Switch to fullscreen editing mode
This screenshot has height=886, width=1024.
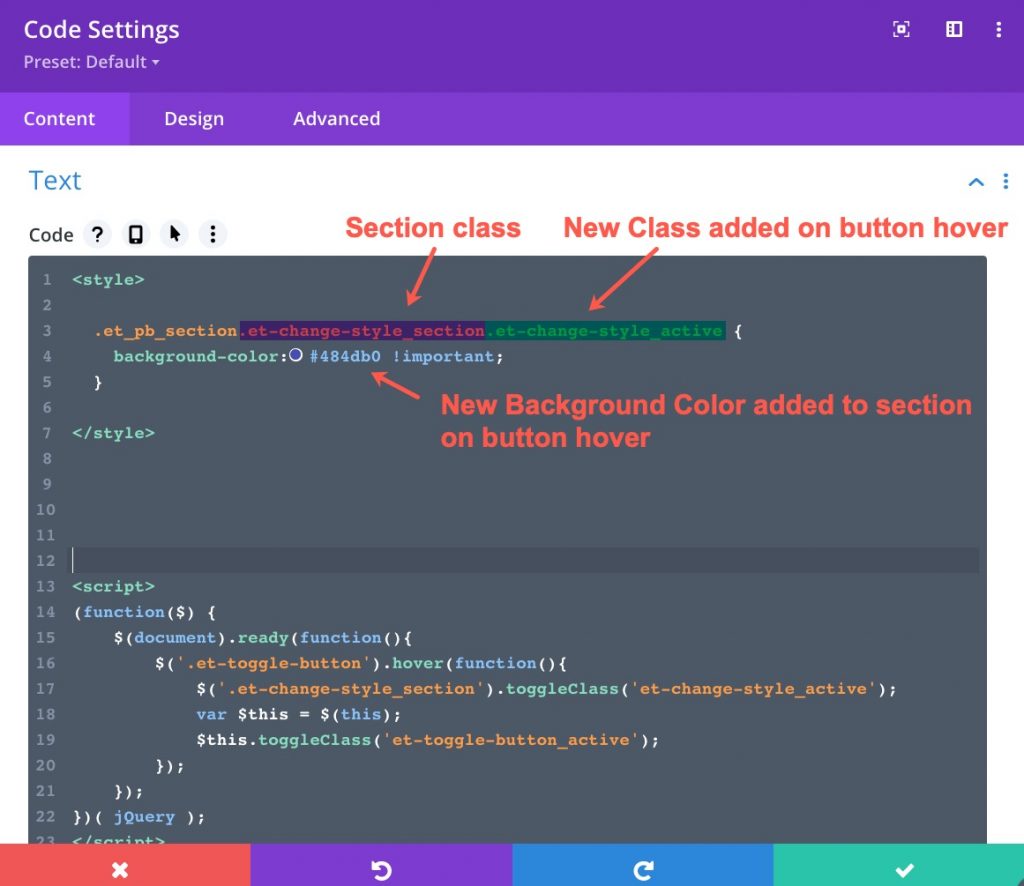pos(901,29)
